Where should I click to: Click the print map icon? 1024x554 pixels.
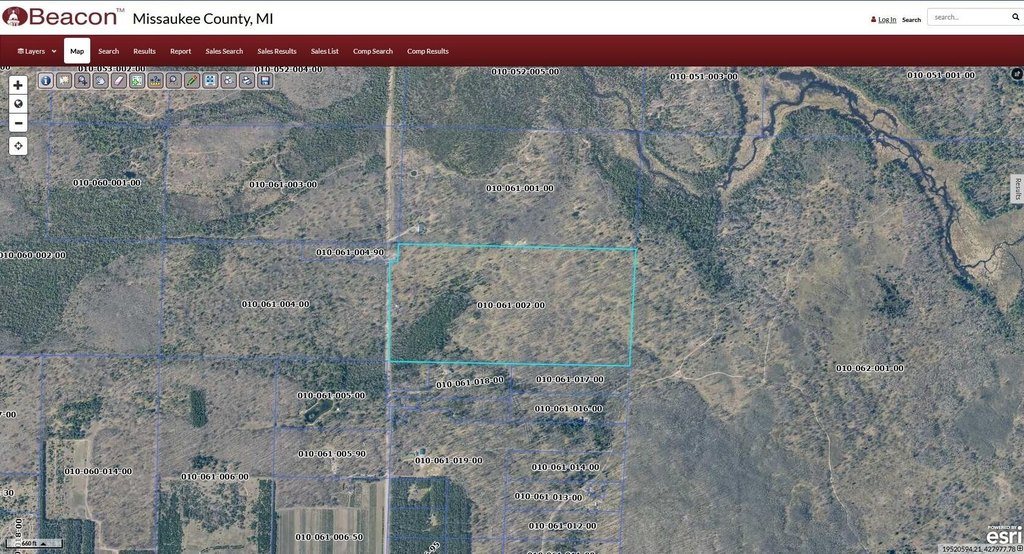[246, 80]
